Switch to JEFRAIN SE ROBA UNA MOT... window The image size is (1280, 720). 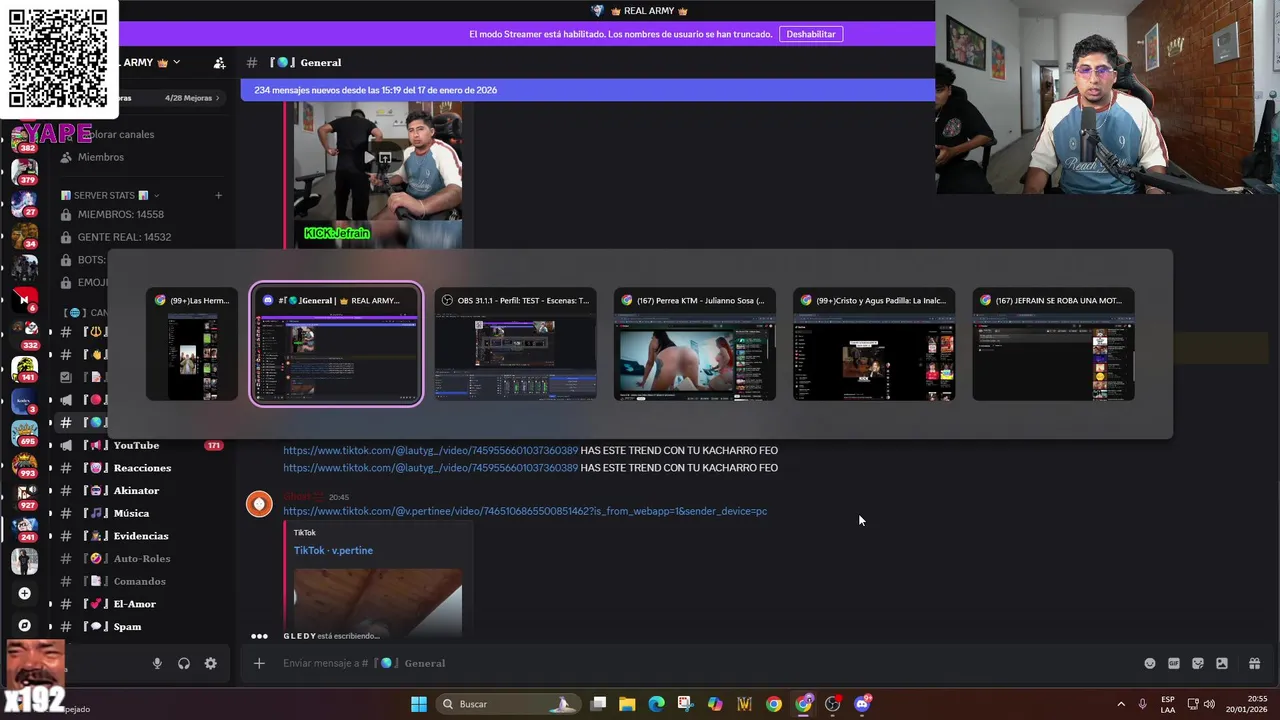coord(1053,345)
